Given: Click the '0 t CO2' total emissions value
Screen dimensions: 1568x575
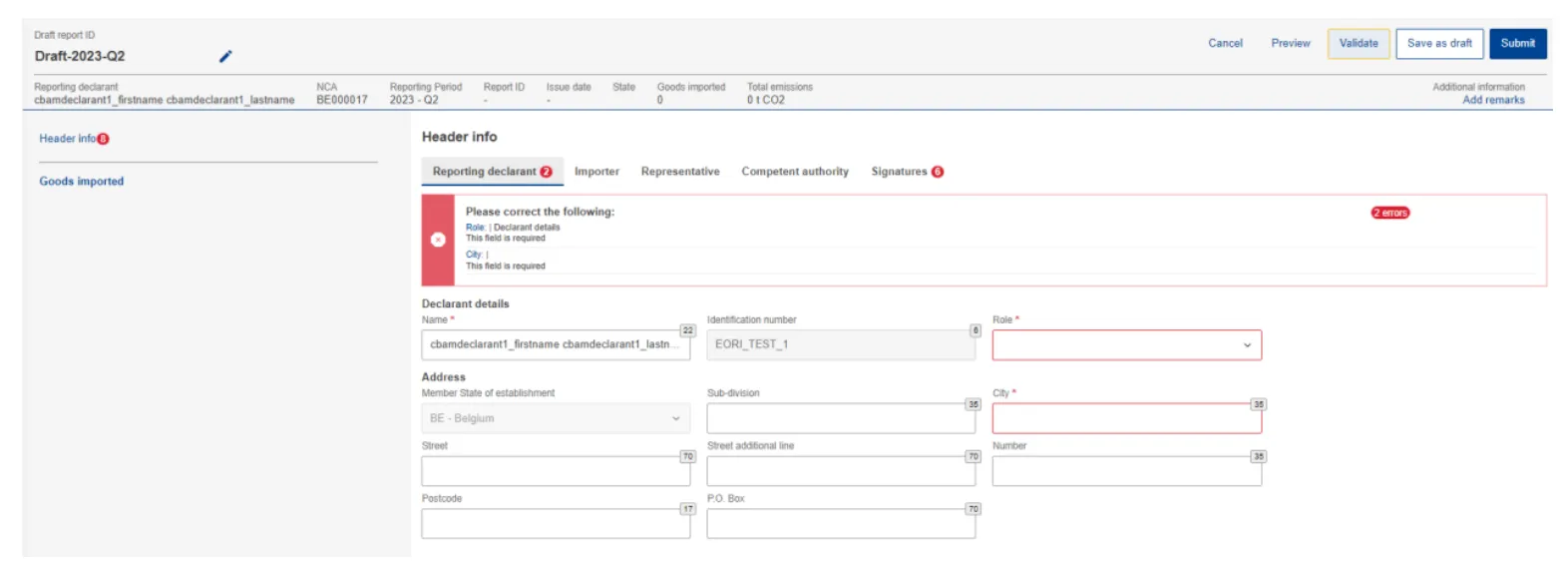Looking at the screenshot, I should (766, 100).
